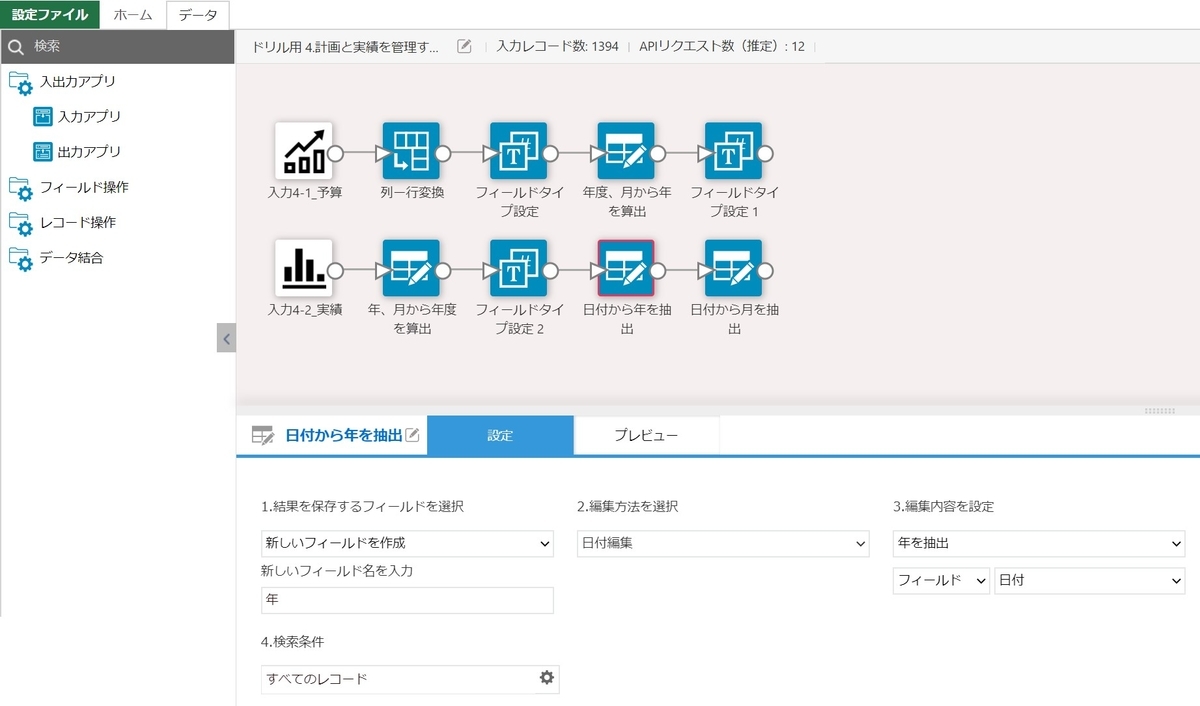Image resolution: width=1200 pixels, height=706 pixels.
Task: Expand the 入出力アプリ folder
Action: click(21, 82)
